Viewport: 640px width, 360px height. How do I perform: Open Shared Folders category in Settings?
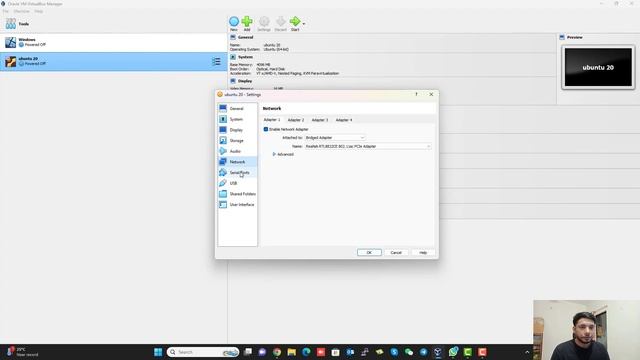click(x=238, y=193)
